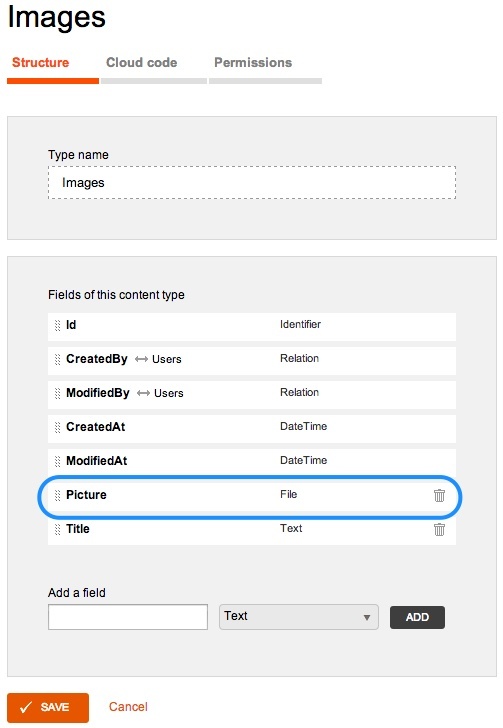Grab the drag handle of Picture field
This screenshot has width=503, height=728.
coord(58,495)
